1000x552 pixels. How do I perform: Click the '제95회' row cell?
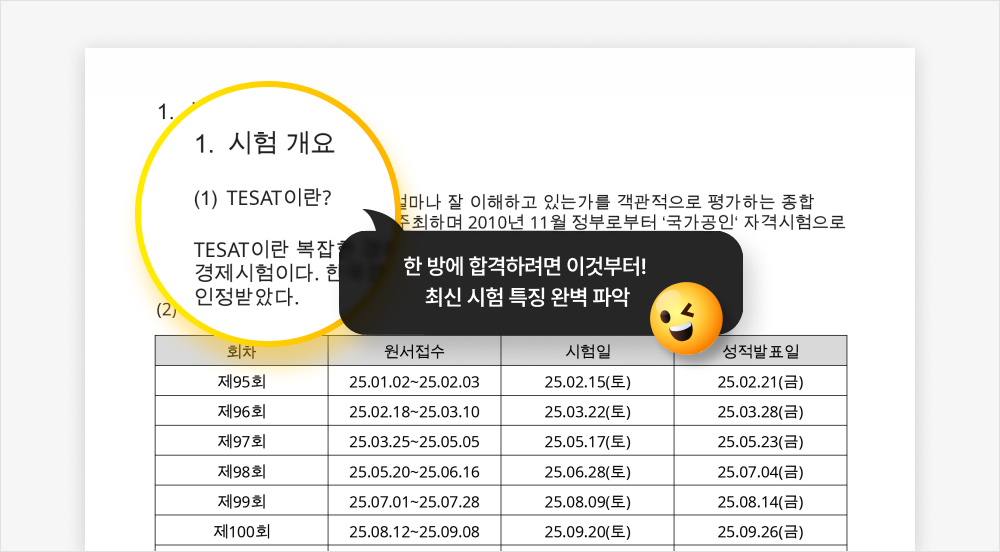(242, 381)
